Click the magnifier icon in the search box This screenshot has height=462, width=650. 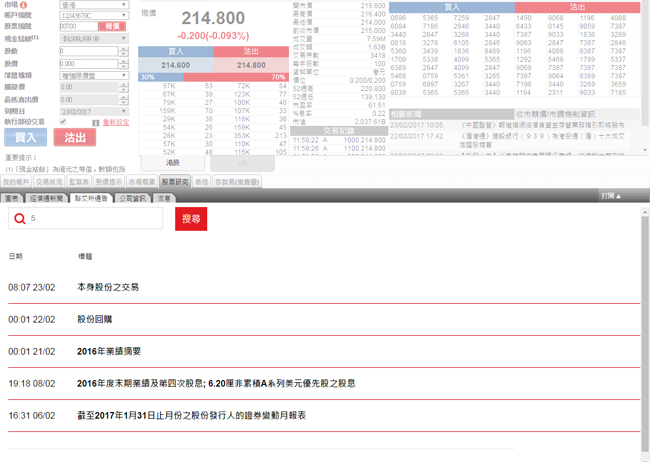17,217
